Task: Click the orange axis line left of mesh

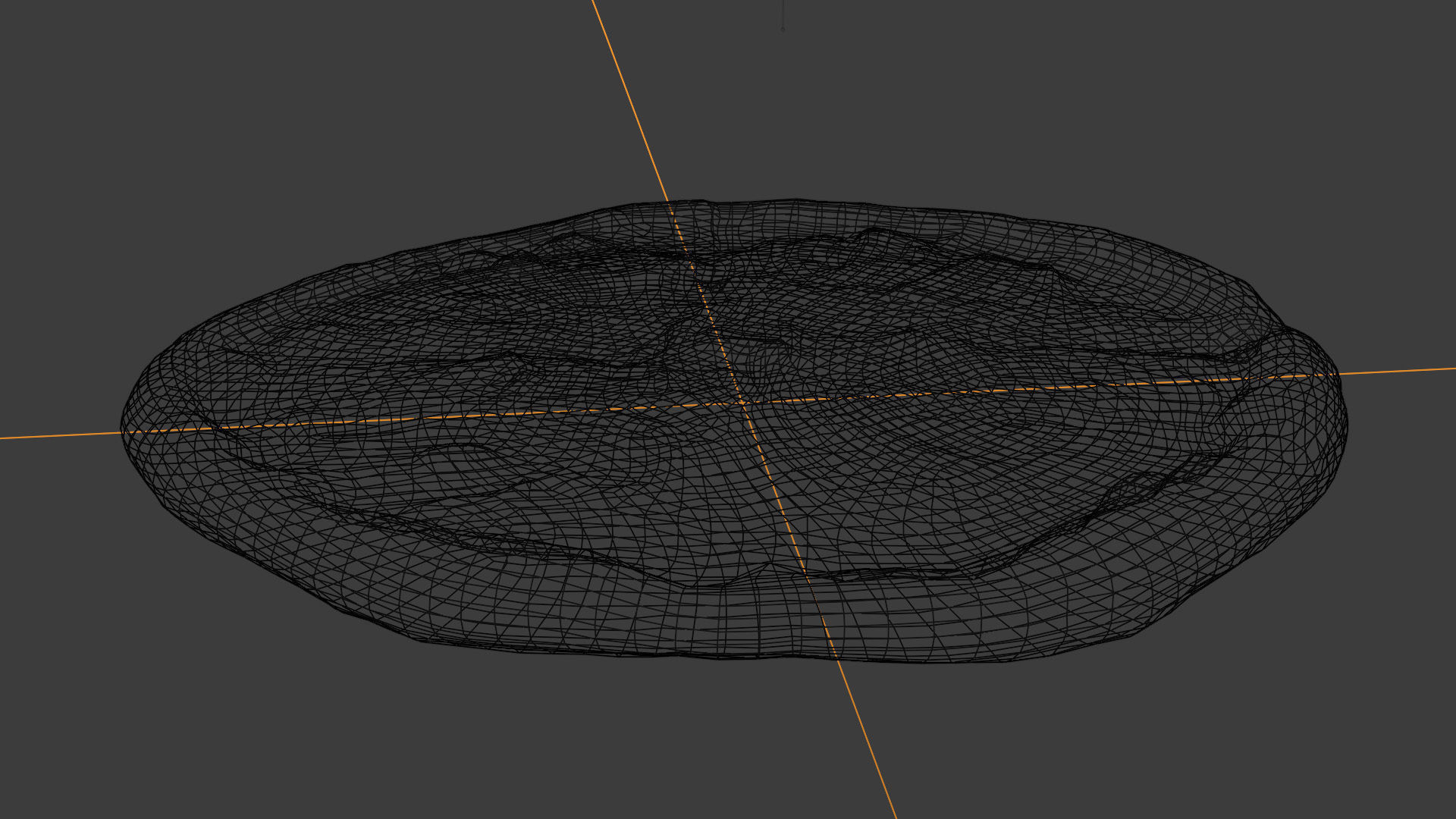Action: point(61,435)
